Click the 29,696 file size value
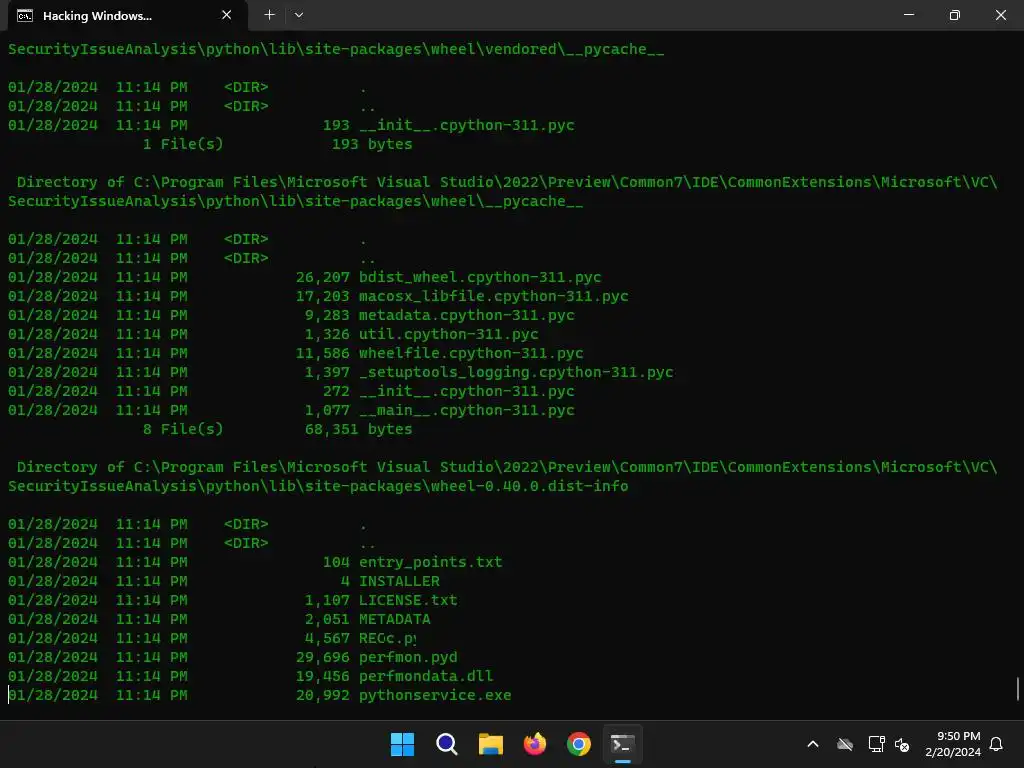This screenshot has height=768, width=1024. [323, 657]
